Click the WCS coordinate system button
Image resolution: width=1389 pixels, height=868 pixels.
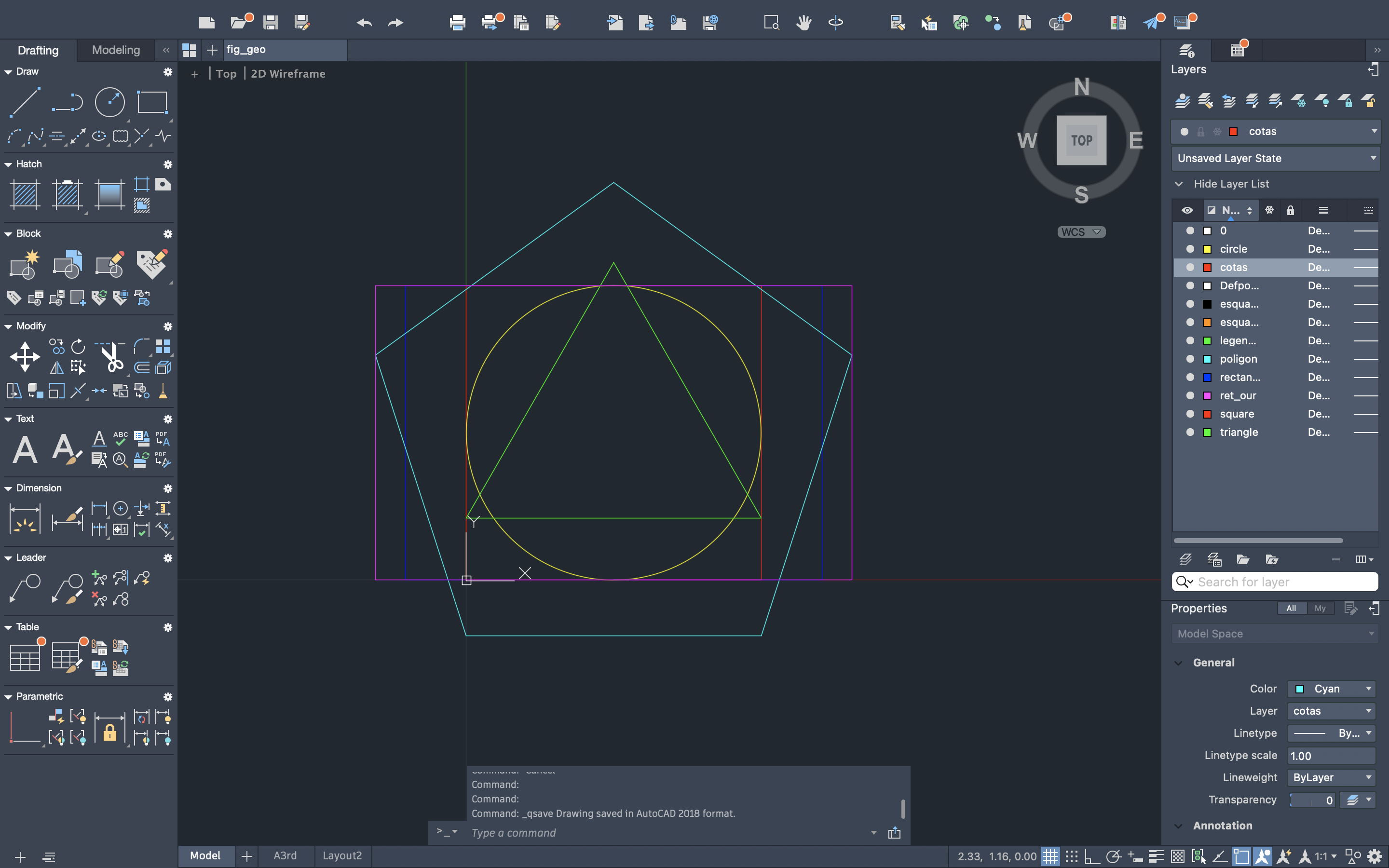pyautogui.click(x=1081, y=232)
